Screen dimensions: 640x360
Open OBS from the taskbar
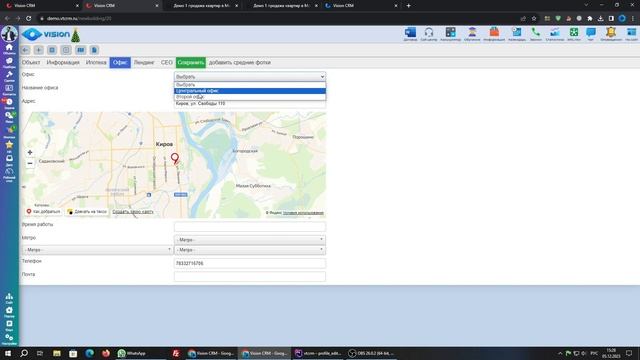(371, 353)
